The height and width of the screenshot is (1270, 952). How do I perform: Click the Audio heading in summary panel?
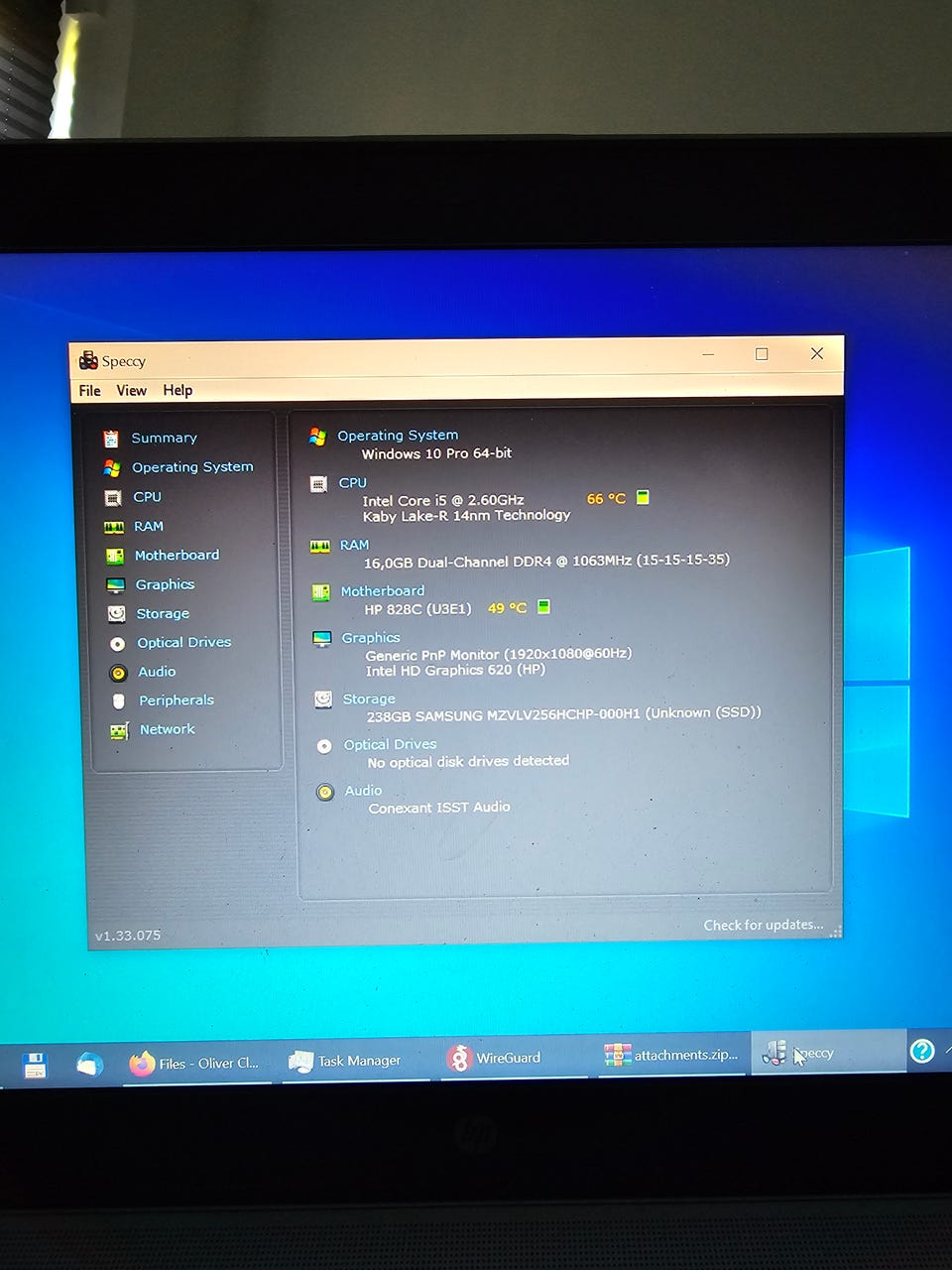tap(363, 790)
